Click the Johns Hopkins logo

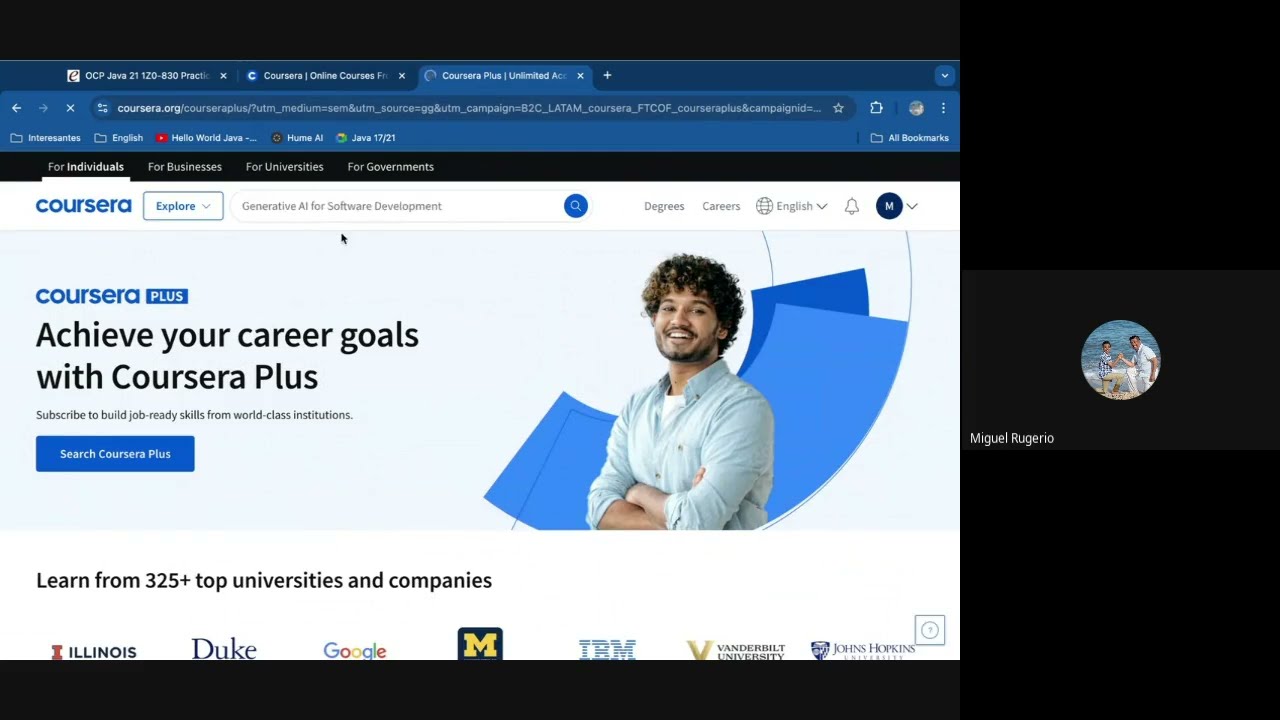[x=863, y=651]
